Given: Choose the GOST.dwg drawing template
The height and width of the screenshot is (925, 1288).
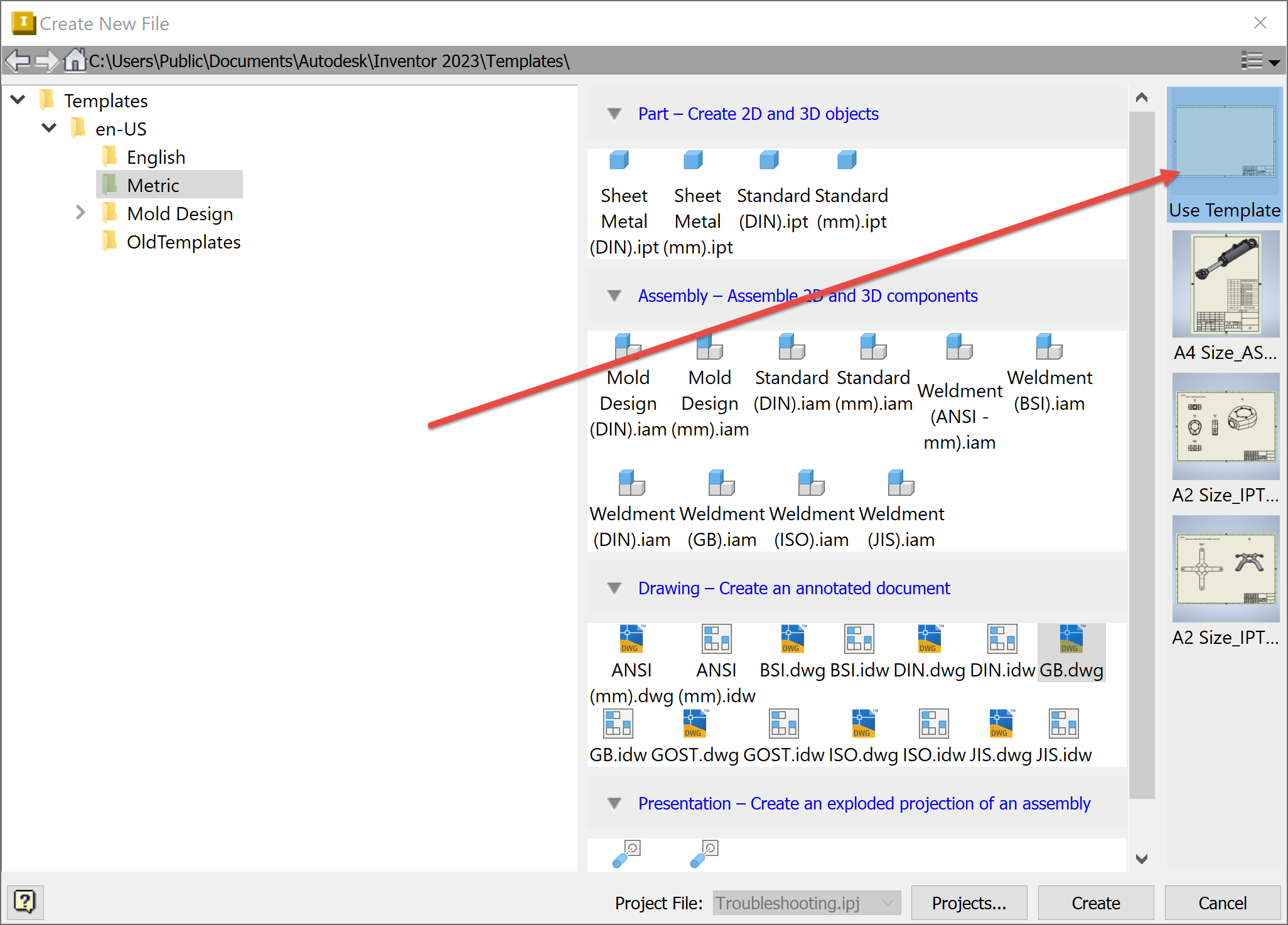Looking at the screenshot, I should pos(694,723).
